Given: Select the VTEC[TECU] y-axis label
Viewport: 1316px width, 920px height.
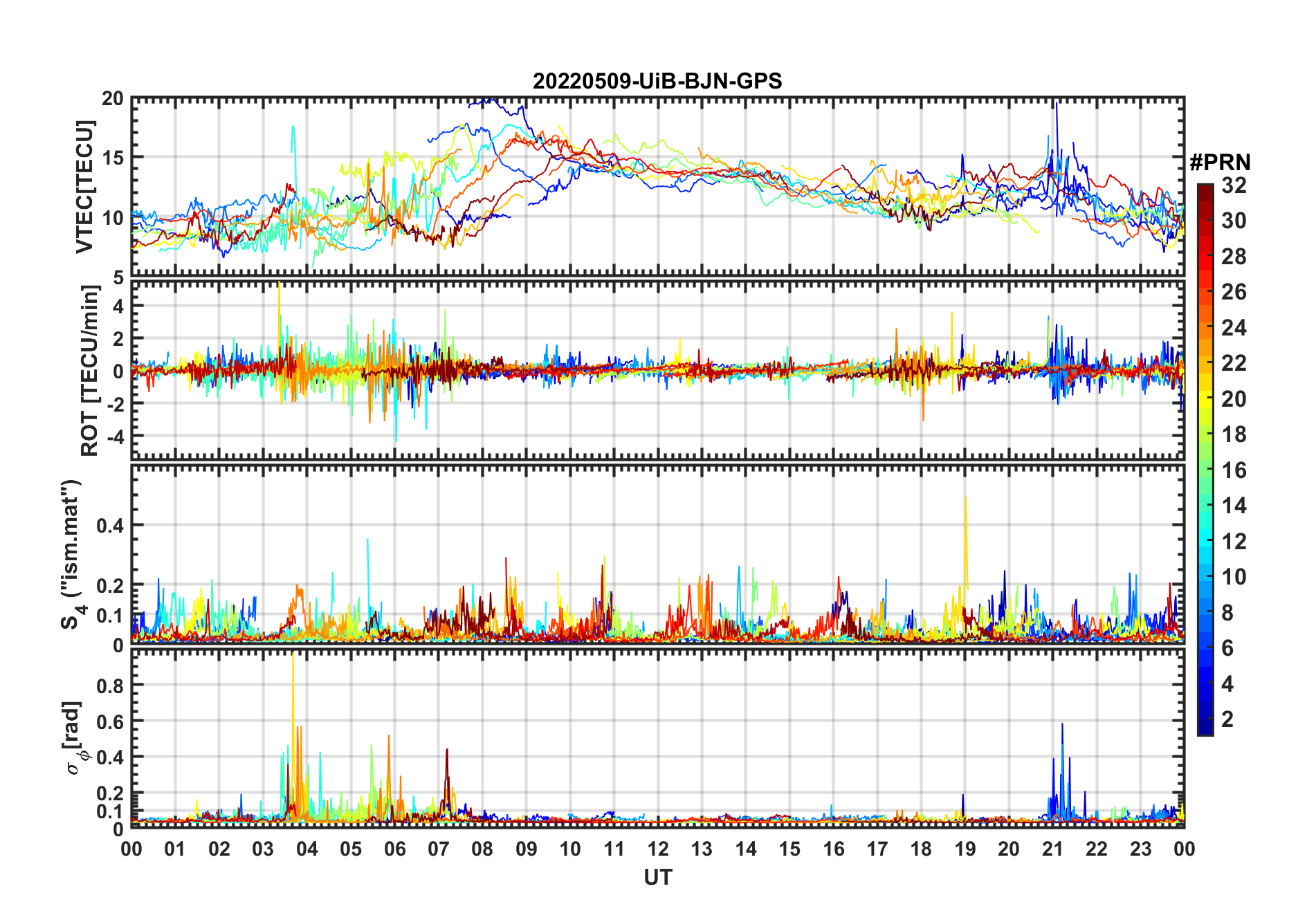Looking at the screenshot, I should [x=84, y=187].
